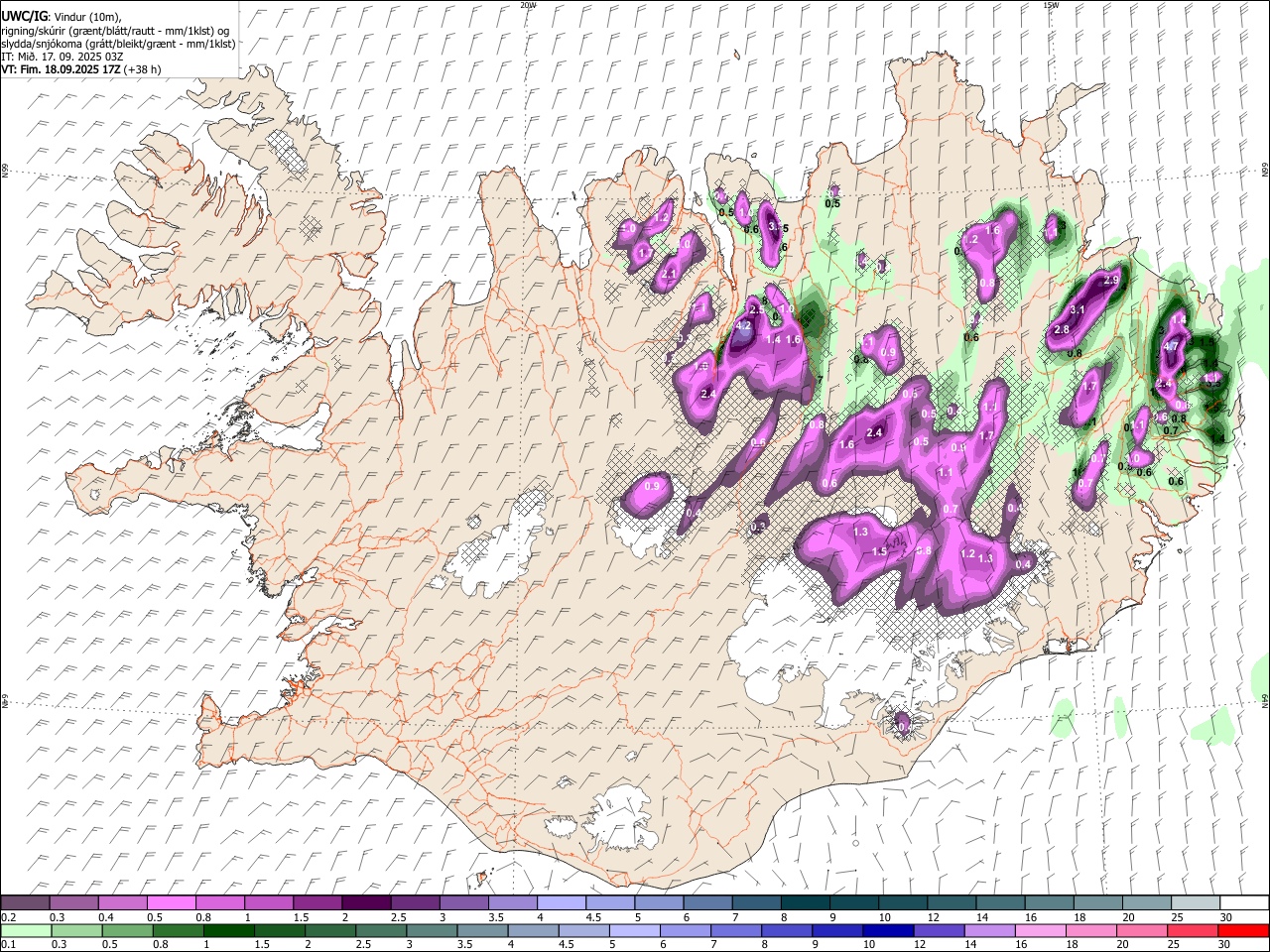Click the darkest green 1–1.5 swatch in lower legend
The image size is (1270, 952).
(x=229, y=931)
